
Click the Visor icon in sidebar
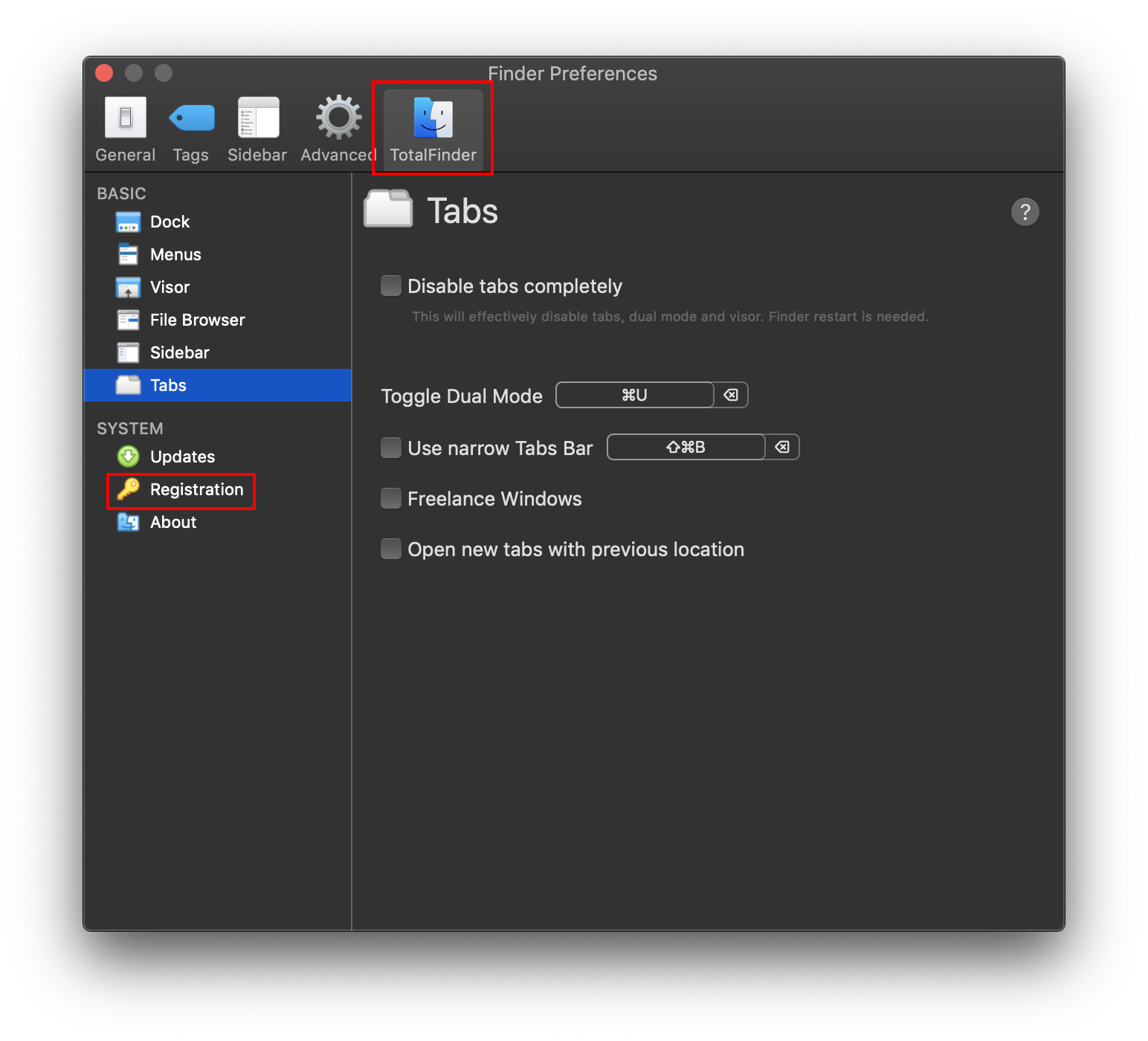point(128,287)
